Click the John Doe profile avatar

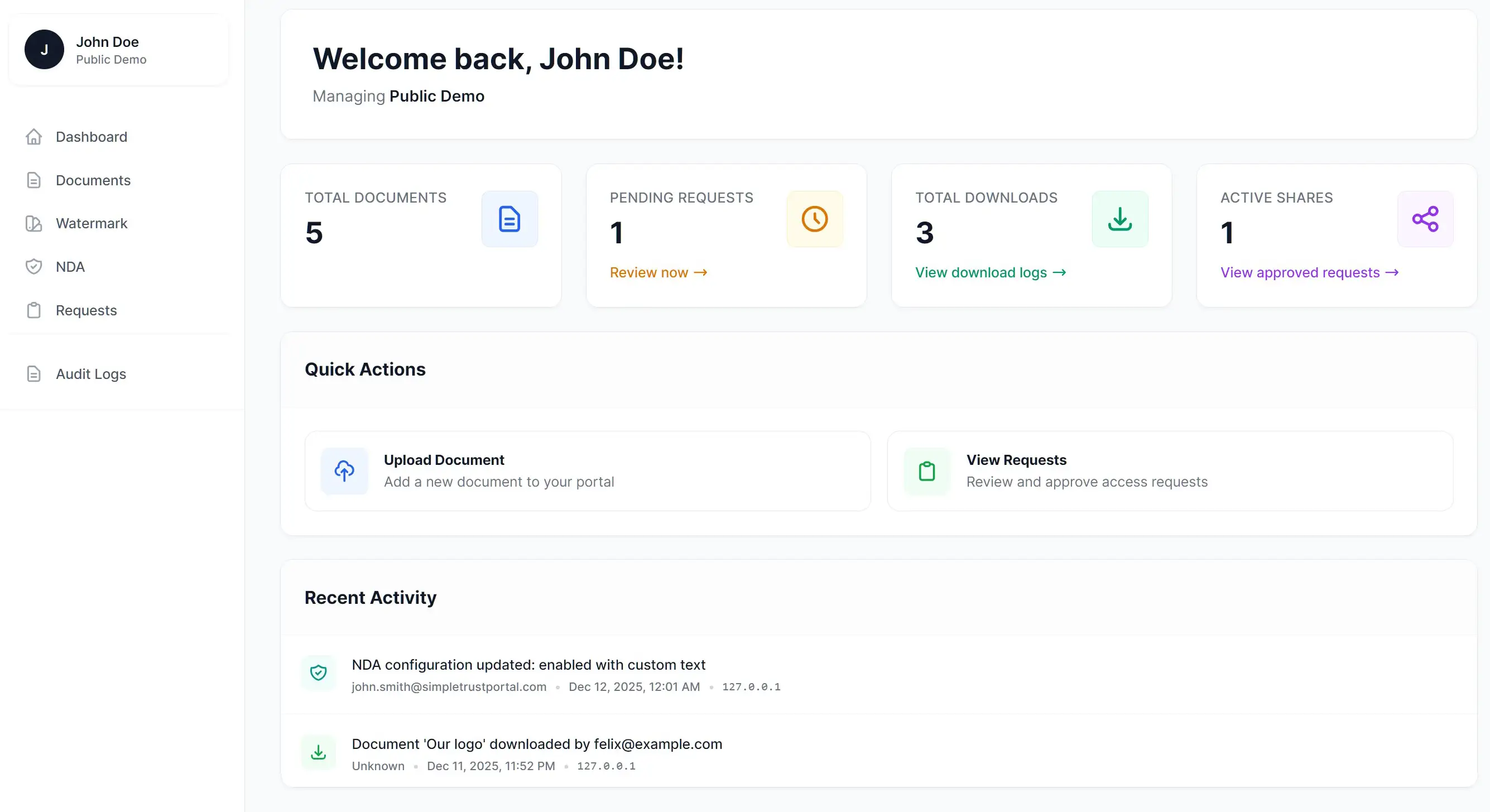click(x=44, y=50)
